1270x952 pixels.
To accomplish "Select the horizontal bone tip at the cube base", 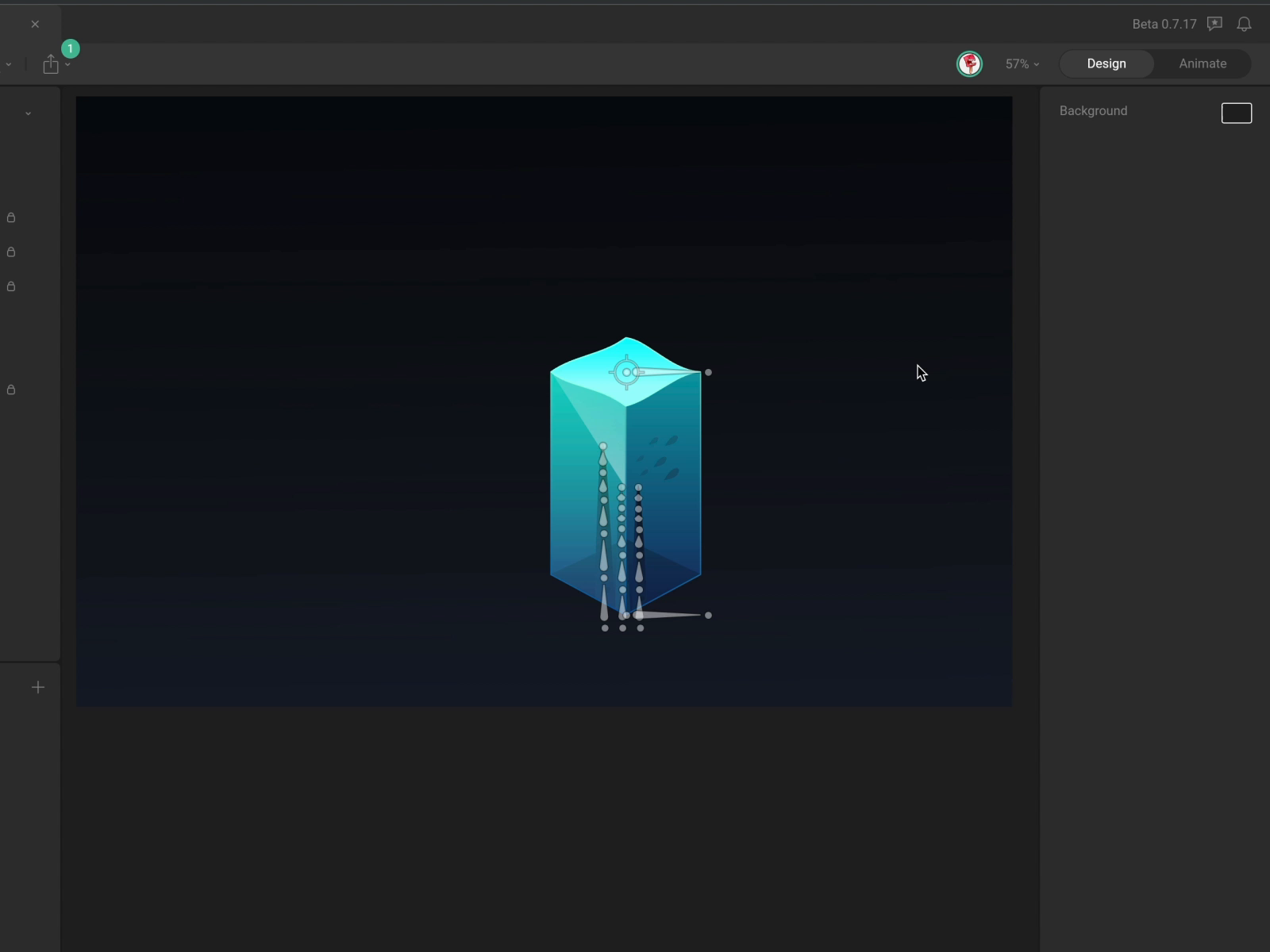I will pos(708,615).
